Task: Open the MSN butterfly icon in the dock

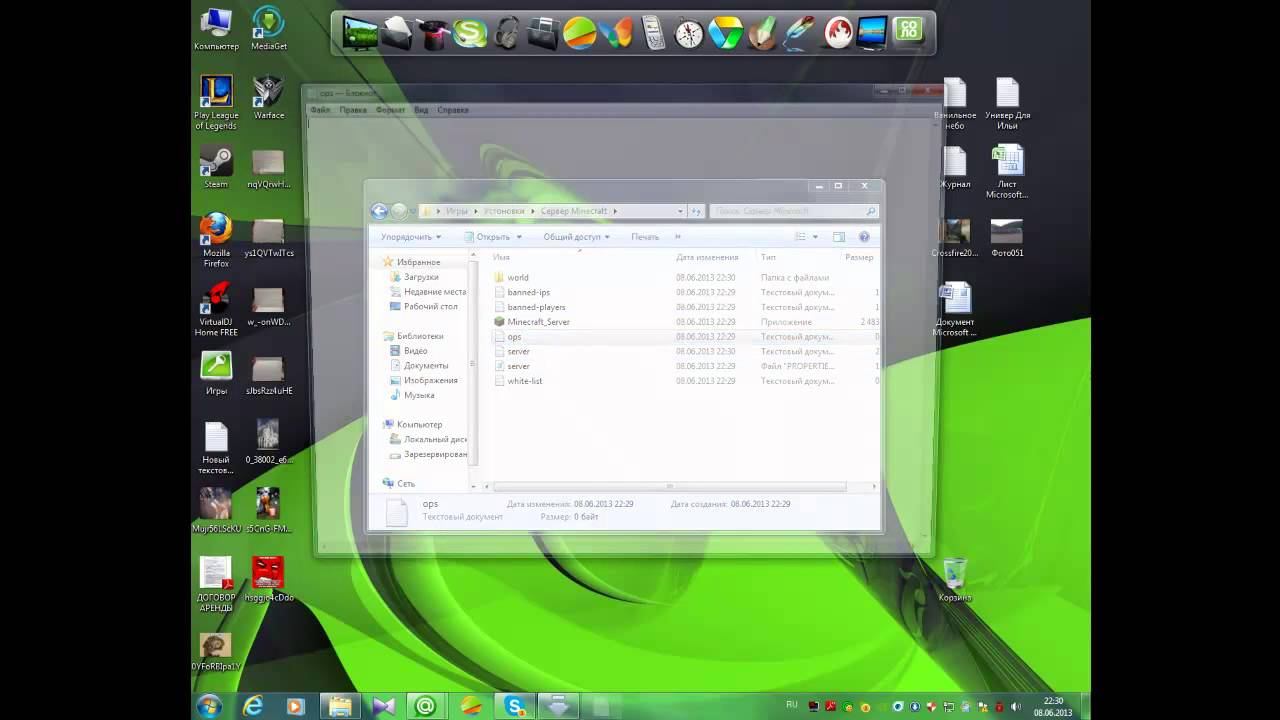Action: pyautogui.click(x=617, y=33)
